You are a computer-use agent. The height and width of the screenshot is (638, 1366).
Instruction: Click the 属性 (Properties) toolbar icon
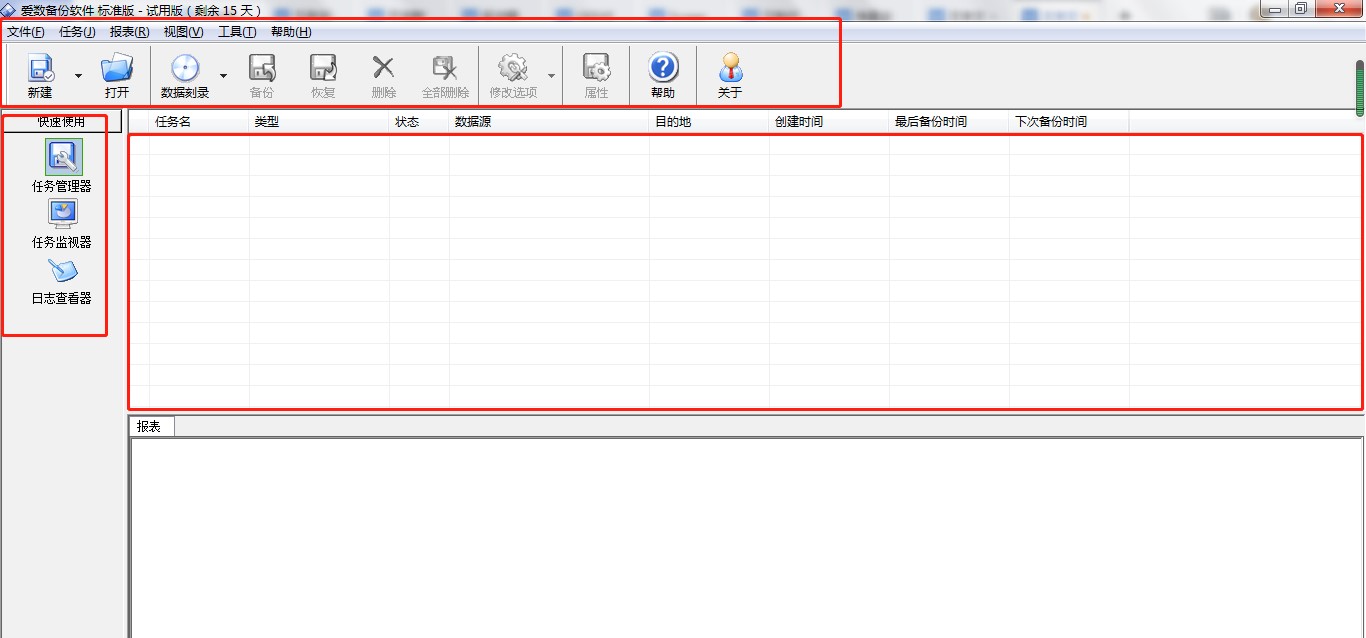597,68
